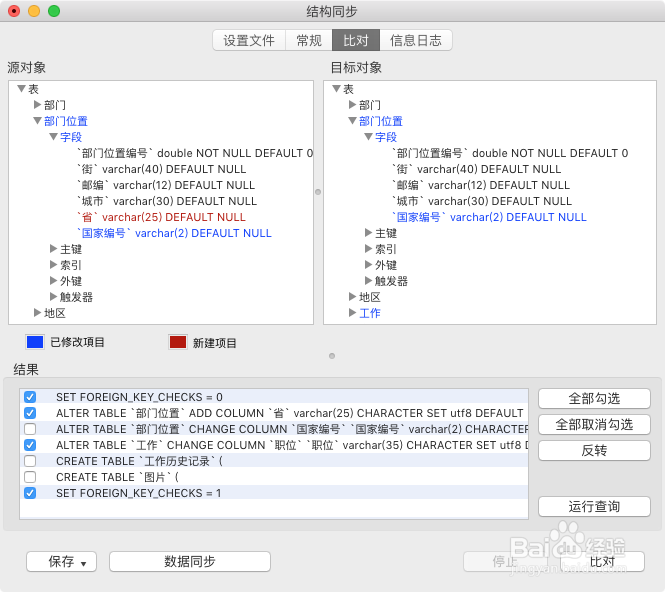The image size is (665, 592).
Task: Select the 比对 tab
Action: point(356,40)
